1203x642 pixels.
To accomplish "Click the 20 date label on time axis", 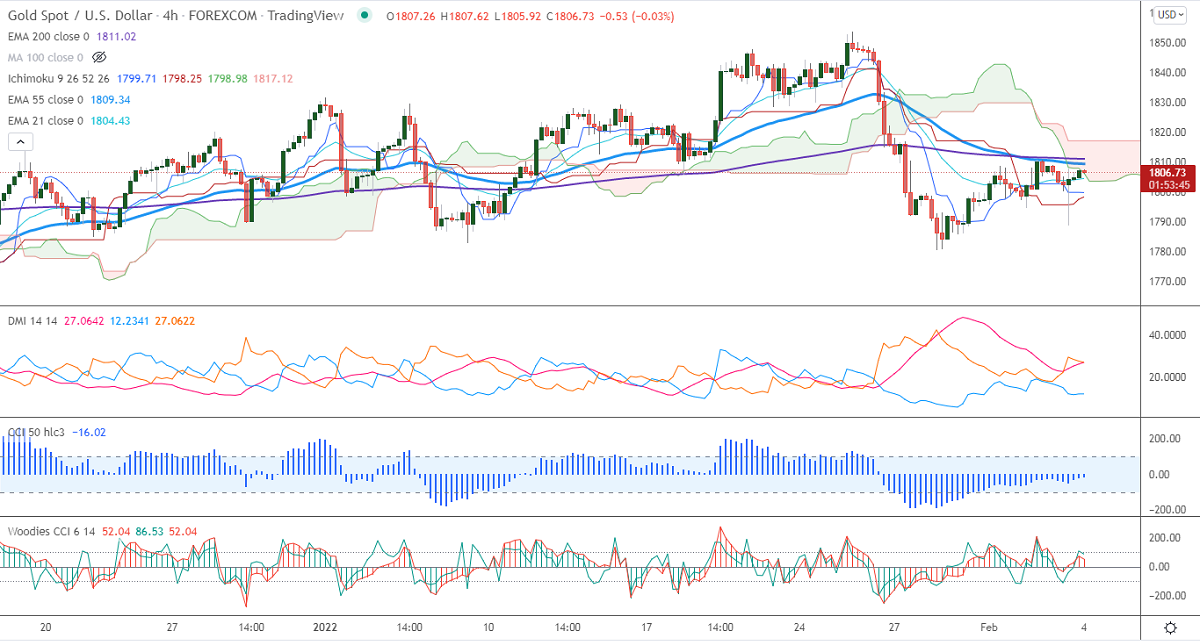I will pyautogui.click(x=46, y=627).
